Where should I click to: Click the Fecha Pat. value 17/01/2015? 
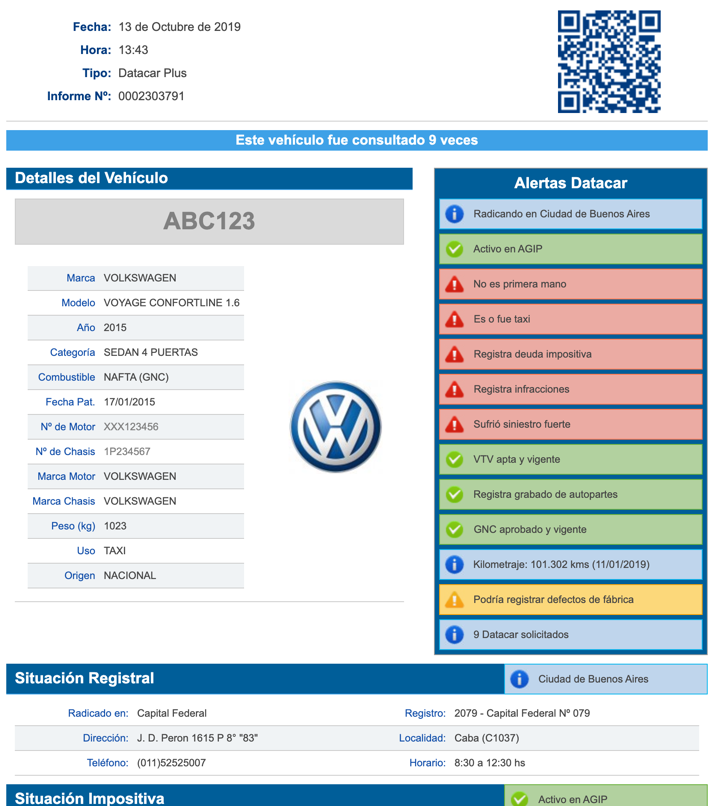click(130, 402)
